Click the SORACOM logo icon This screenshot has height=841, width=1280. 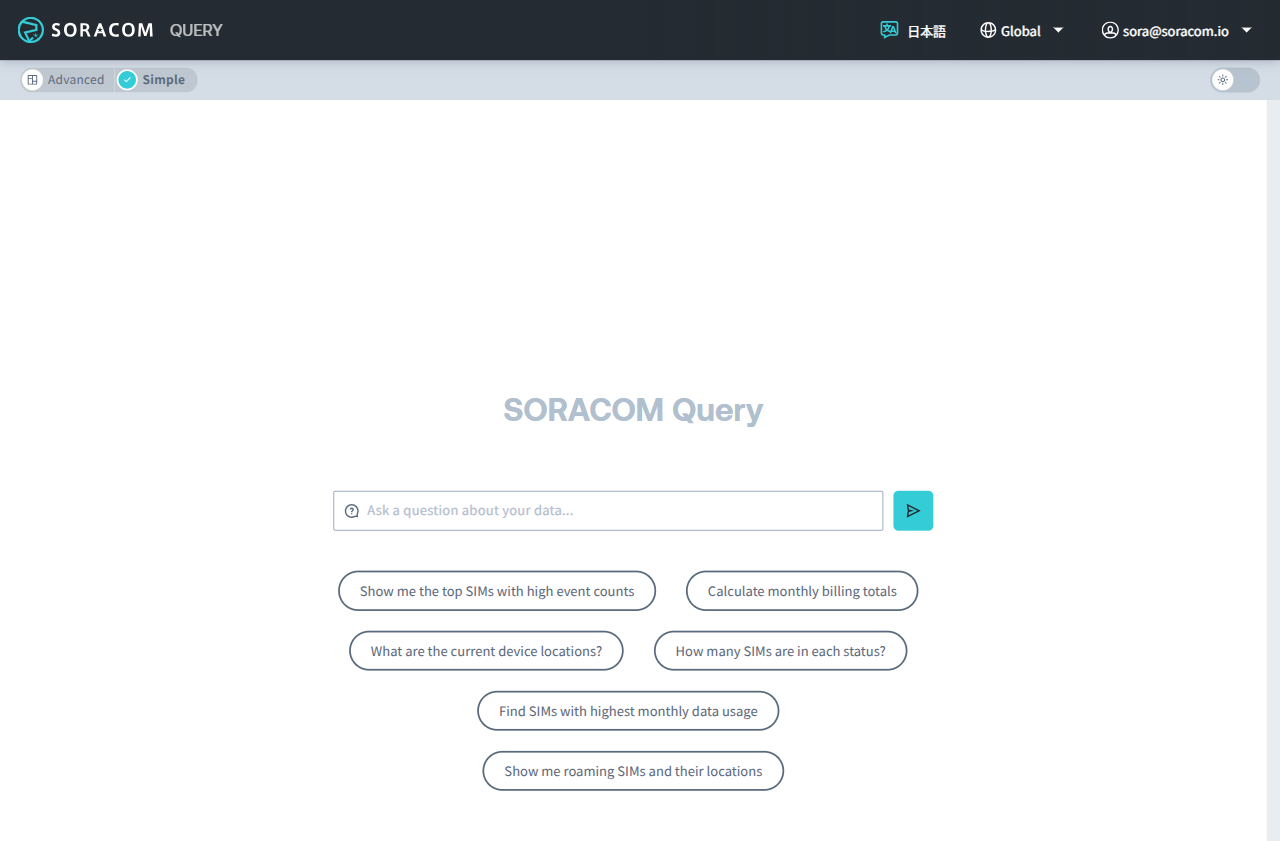[x=29, y=30]
